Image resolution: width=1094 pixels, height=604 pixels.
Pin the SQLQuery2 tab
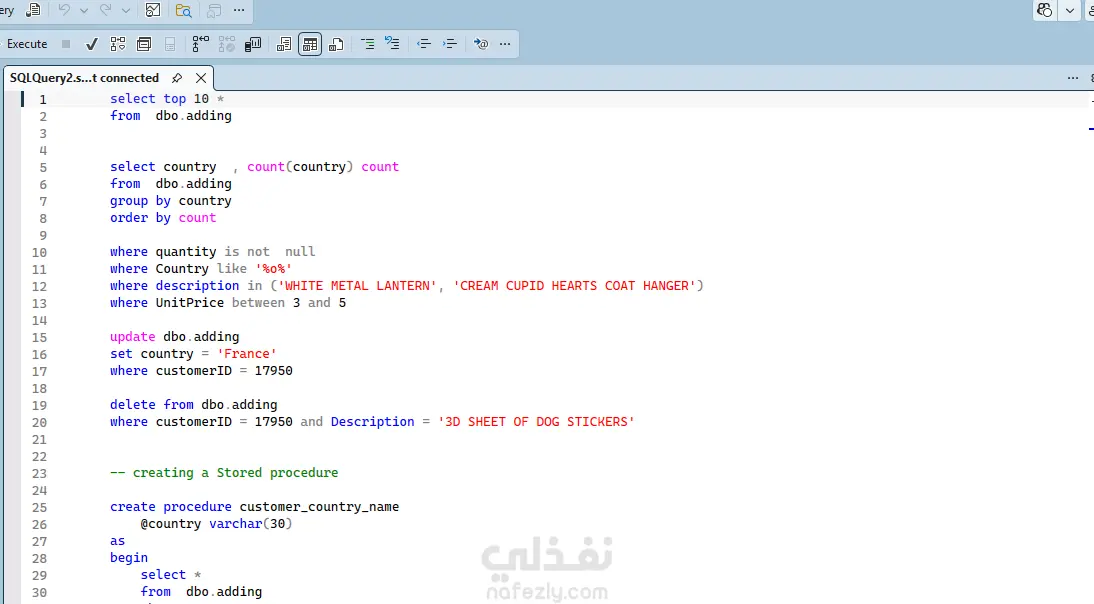pyautogui.click(x=177, y=78)
